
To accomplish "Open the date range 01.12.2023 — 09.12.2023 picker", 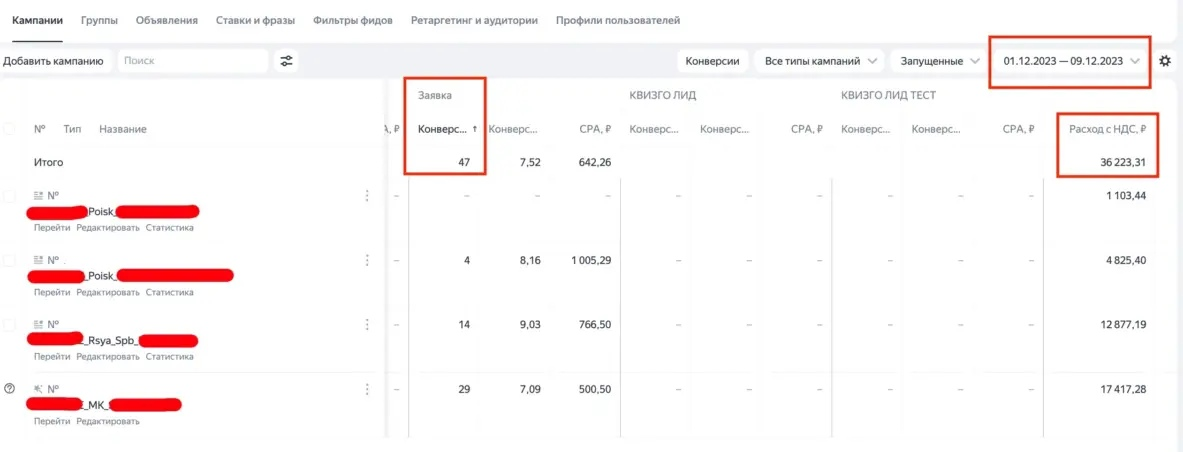I will tap(1071, 61).
